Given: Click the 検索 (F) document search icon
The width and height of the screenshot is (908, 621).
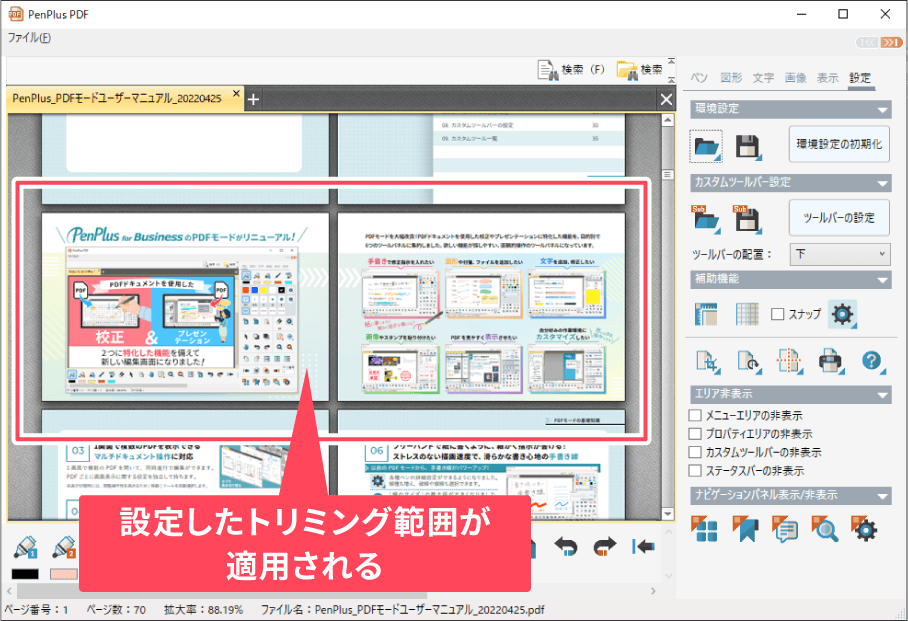Looking at the screenshot, I should [x=571, y=70].
